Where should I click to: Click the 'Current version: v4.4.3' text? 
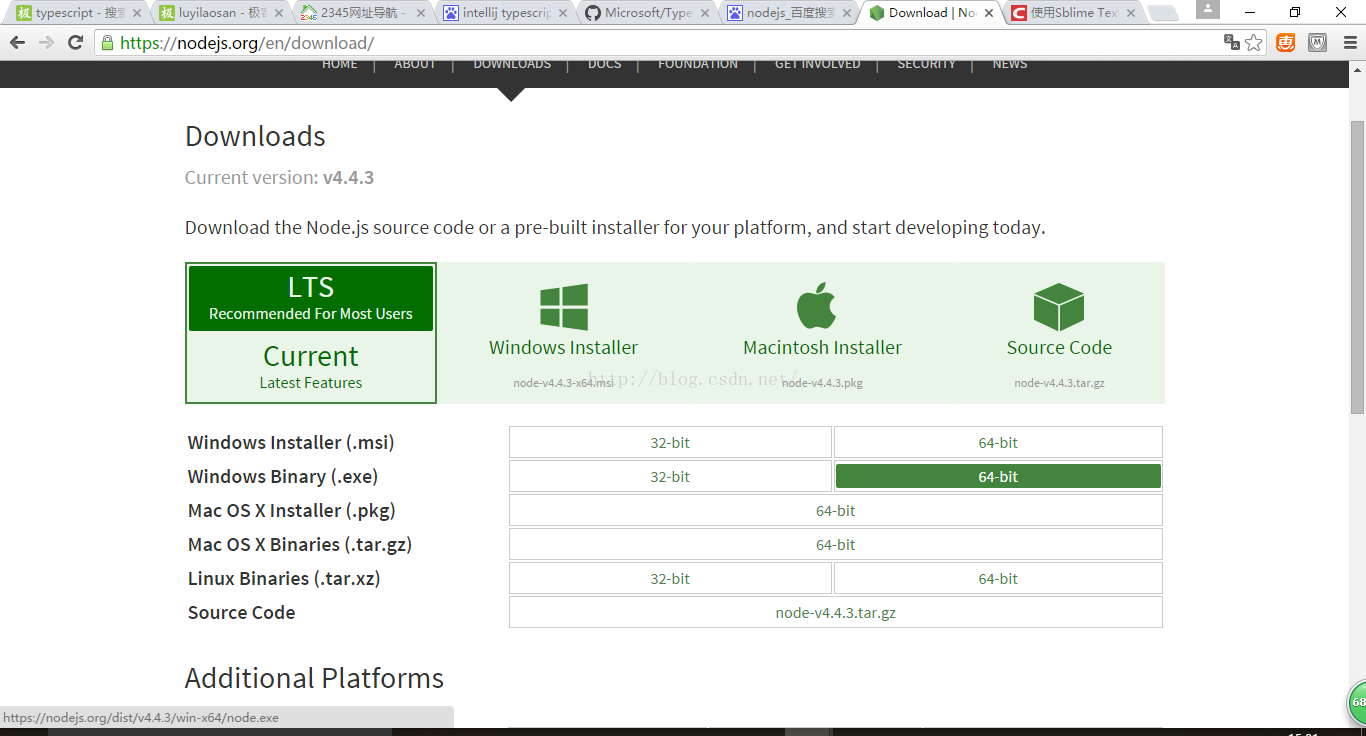tap(279, 178)
